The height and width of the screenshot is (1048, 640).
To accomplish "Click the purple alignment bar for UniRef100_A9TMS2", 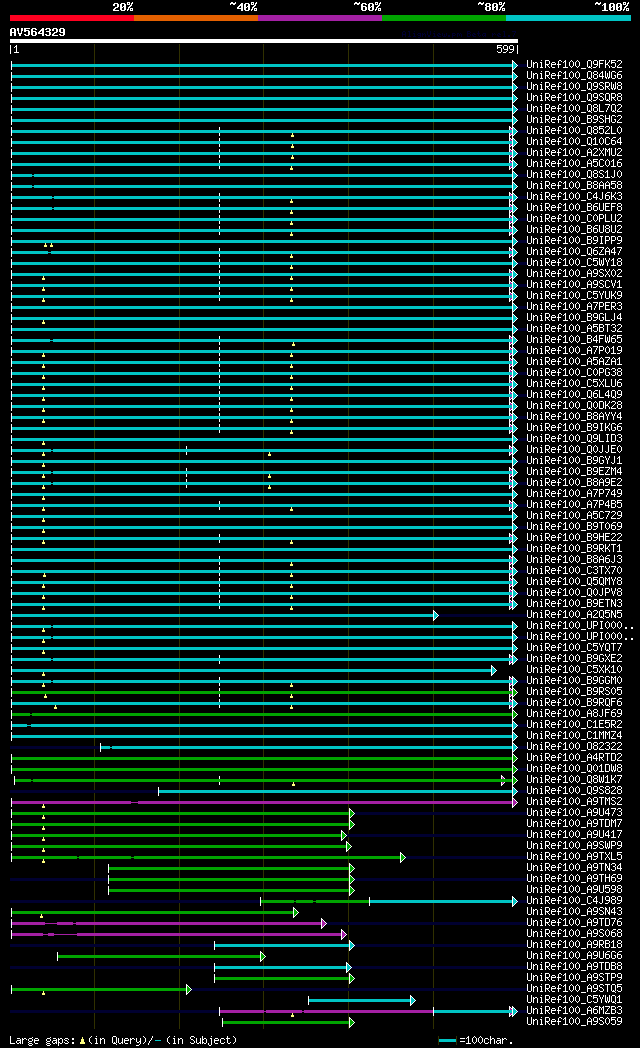I will pos(264,803).
